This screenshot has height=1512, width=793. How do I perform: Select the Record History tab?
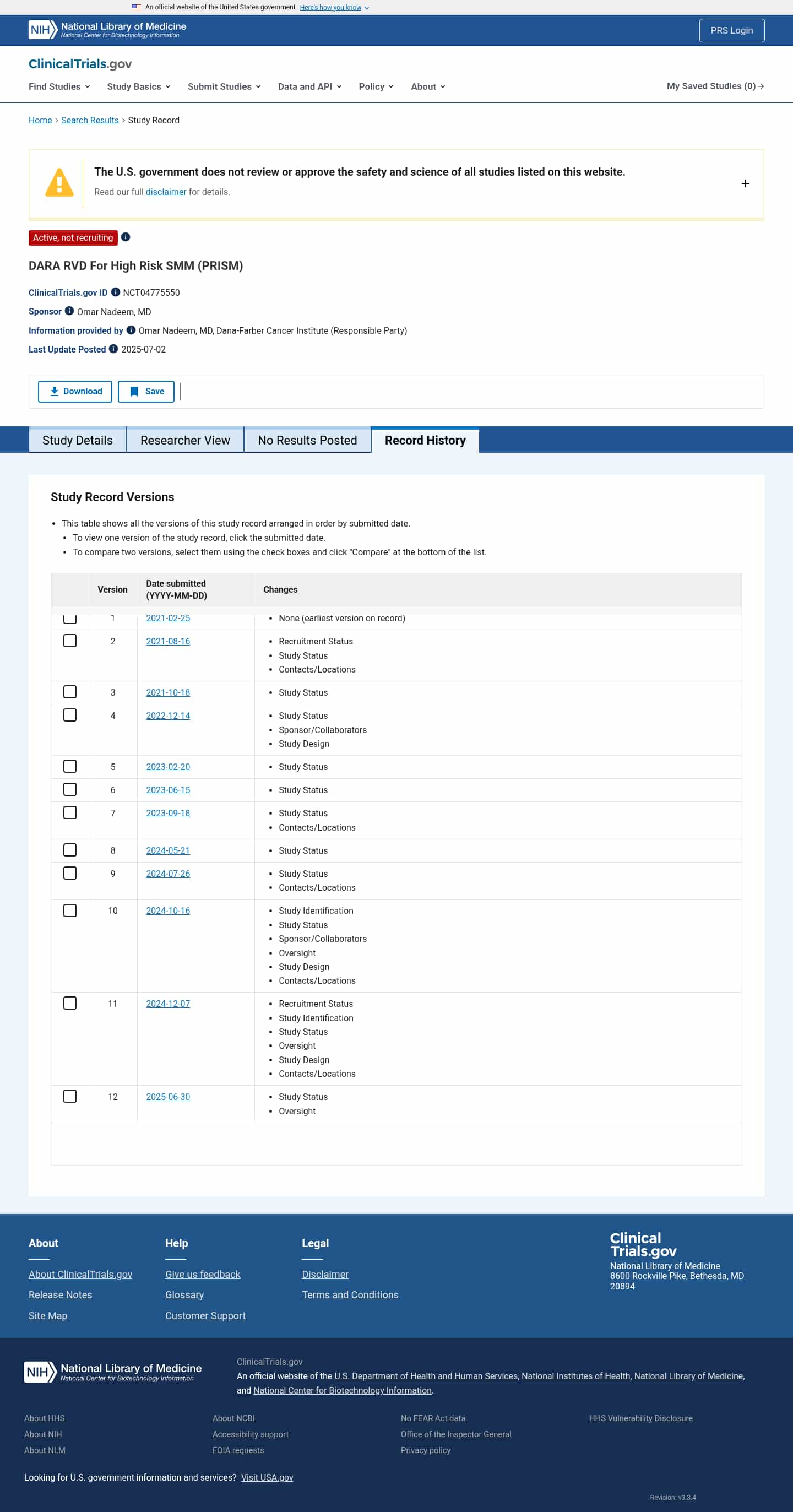[x=426, y=440]
